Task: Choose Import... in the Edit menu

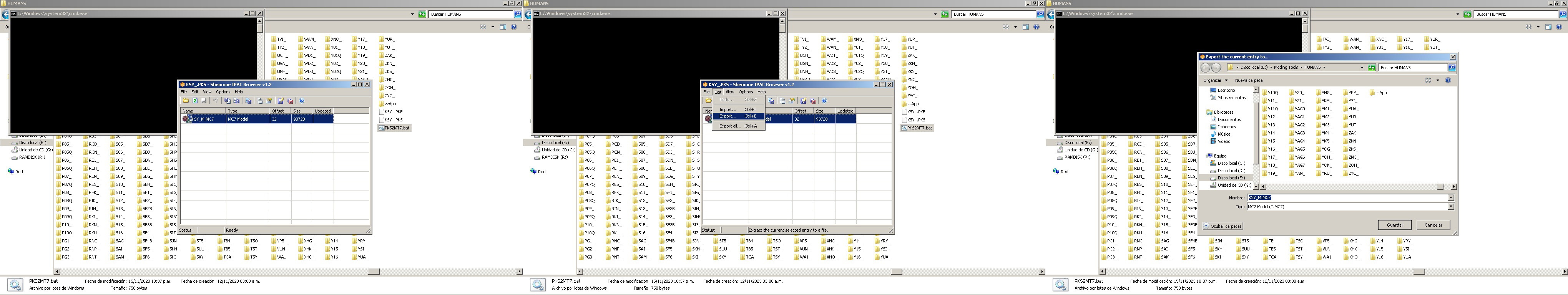Action: pos(738,109)
